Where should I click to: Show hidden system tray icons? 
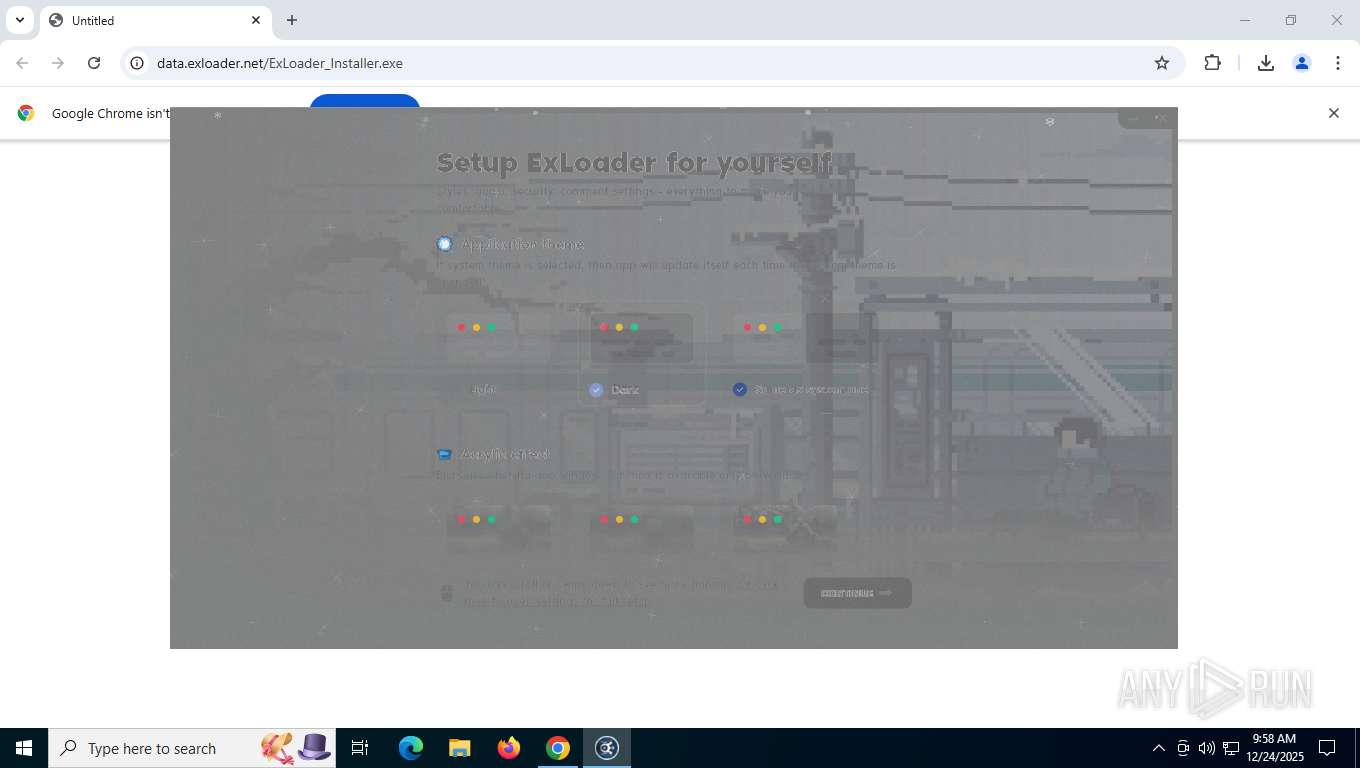click(x=1159, y=748)
